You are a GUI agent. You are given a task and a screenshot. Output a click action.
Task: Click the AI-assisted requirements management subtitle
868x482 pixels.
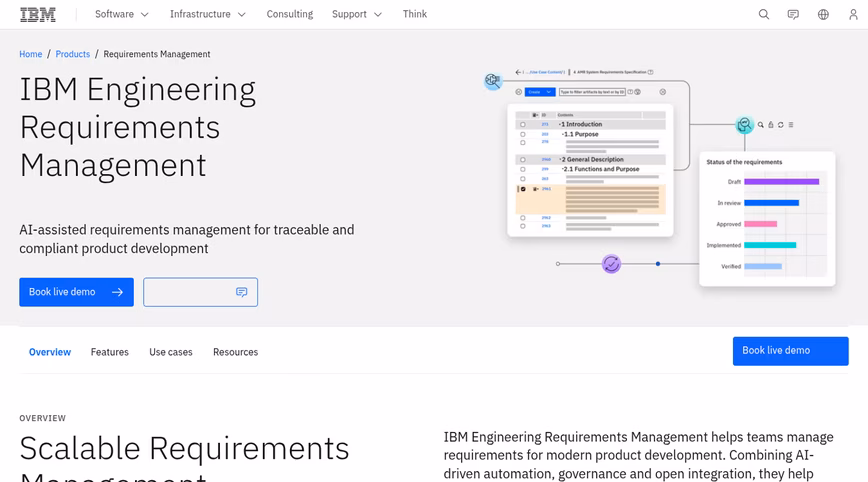click(x=187, y=239)
